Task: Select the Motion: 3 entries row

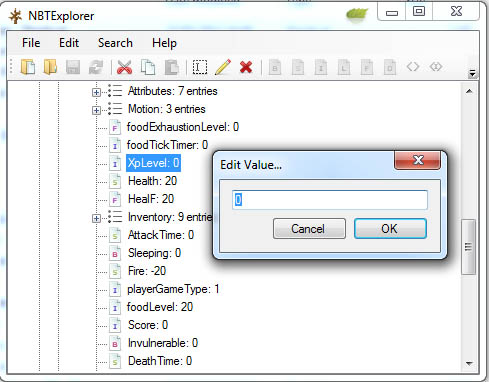Action: click(x=166, y=109)
